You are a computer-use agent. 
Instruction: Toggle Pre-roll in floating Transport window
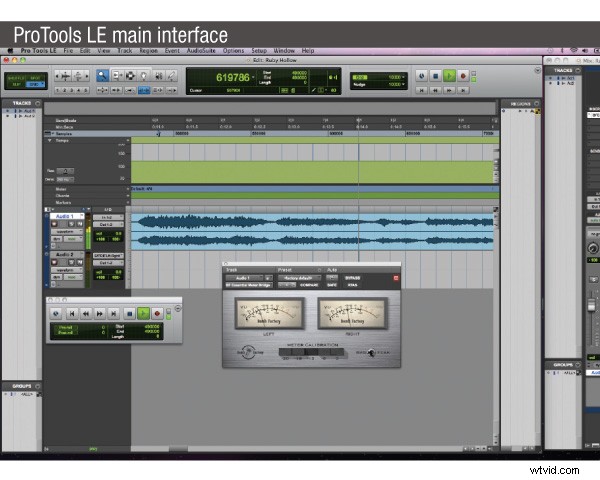[65, 327]
